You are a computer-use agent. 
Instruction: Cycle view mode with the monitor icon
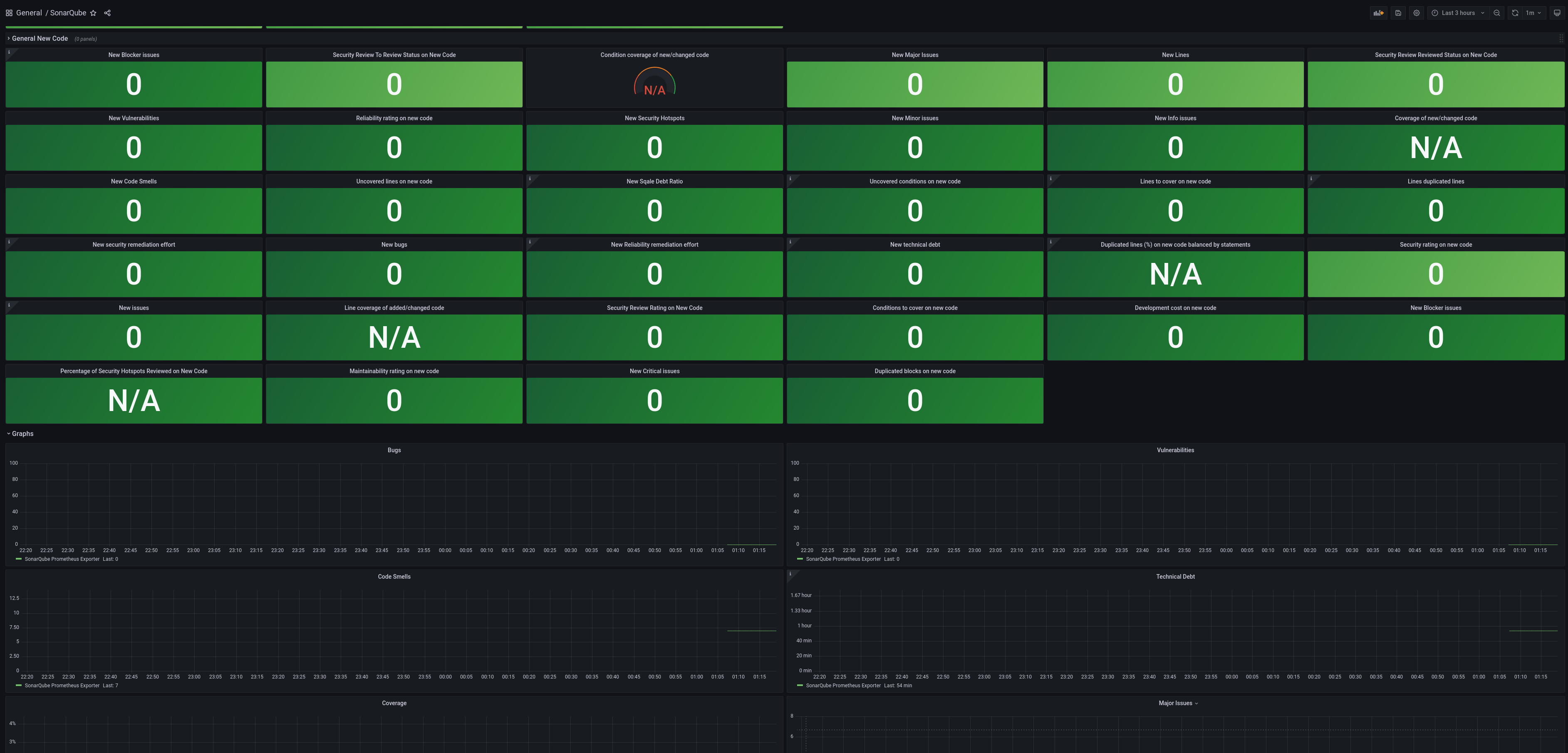click(1557, 13)
